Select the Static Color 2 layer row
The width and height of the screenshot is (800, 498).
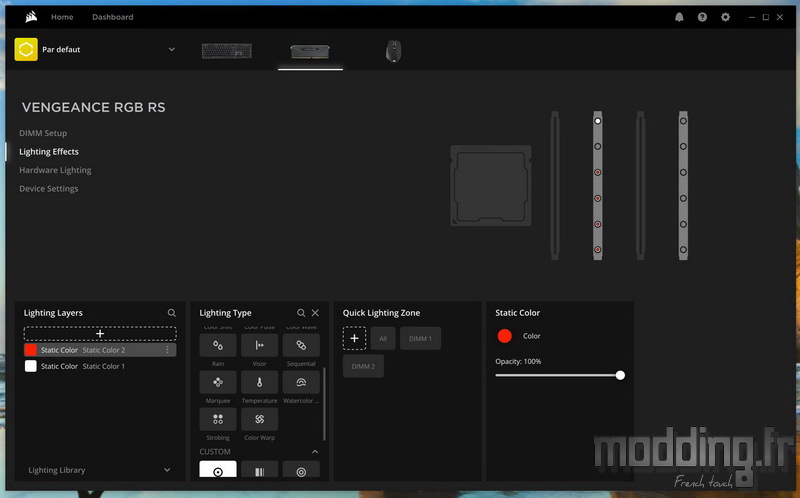coord(100,350)
